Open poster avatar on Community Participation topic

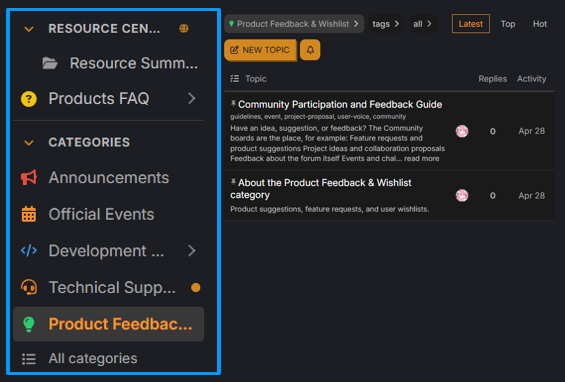click(x=462, y=131)
